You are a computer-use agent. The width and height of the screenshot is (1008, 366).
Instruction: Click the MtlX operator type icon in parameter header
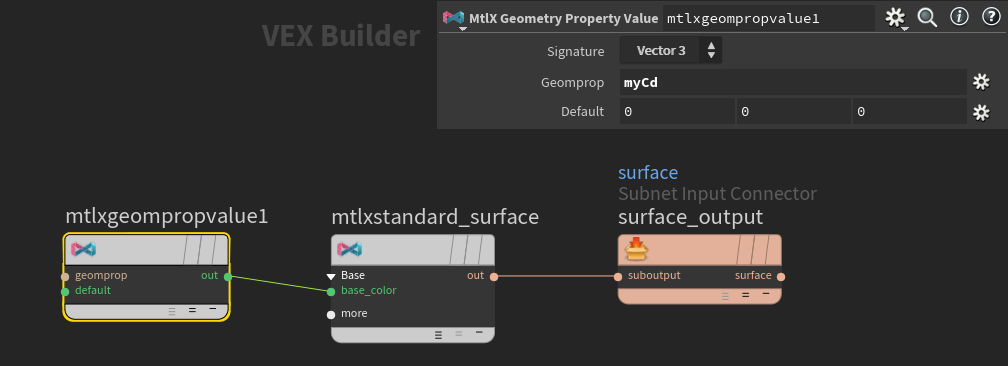(x=453, y=18)
